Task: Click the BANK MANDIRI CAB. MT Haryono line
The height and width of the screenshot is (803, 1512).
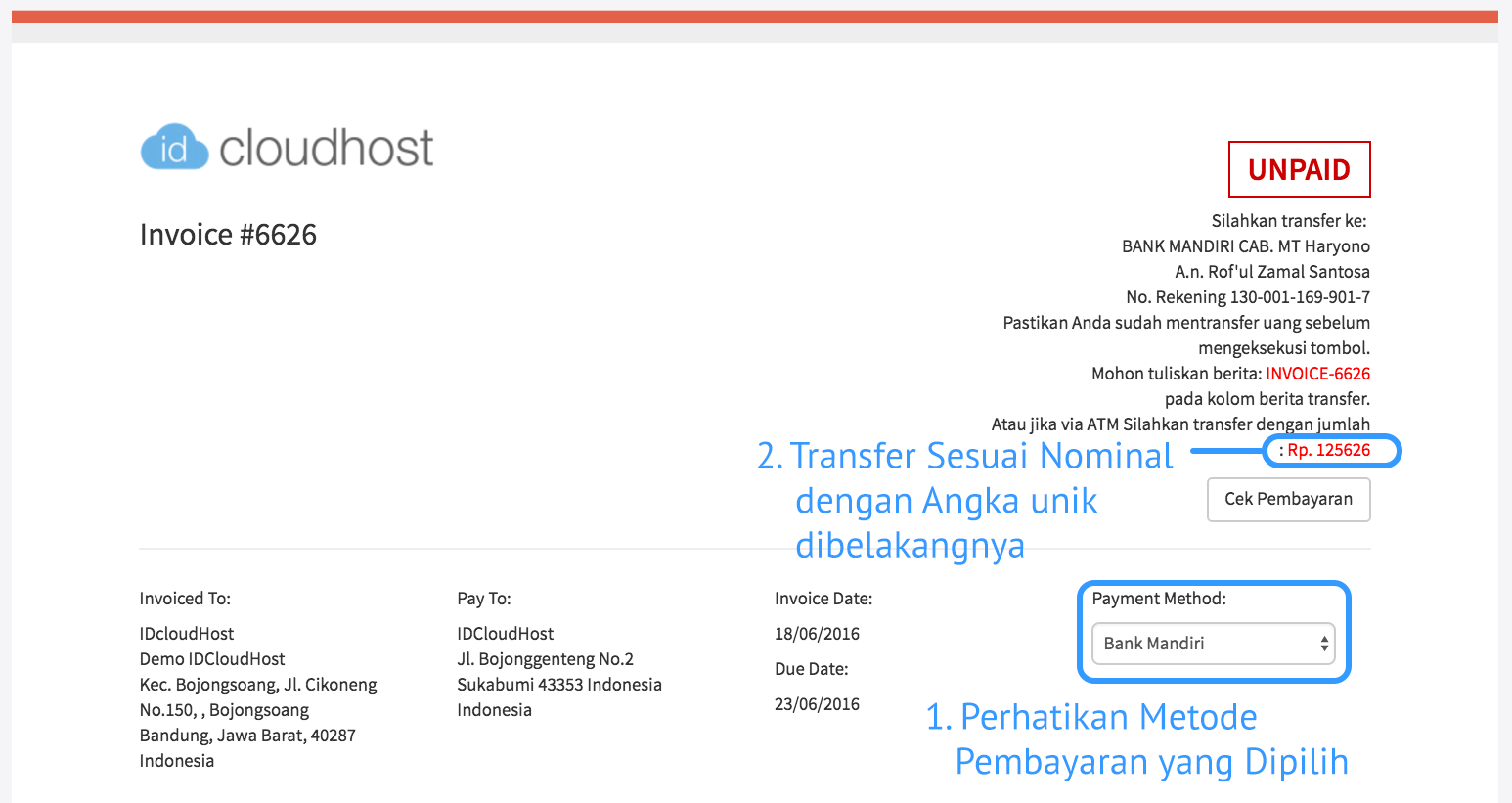Action: (1245, 246)
